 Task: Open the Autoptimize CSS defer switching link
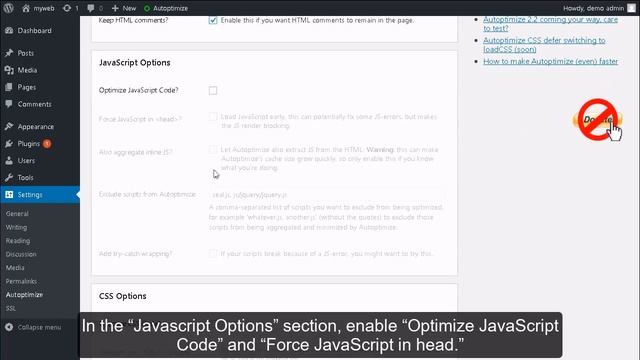tap(544, 44)
